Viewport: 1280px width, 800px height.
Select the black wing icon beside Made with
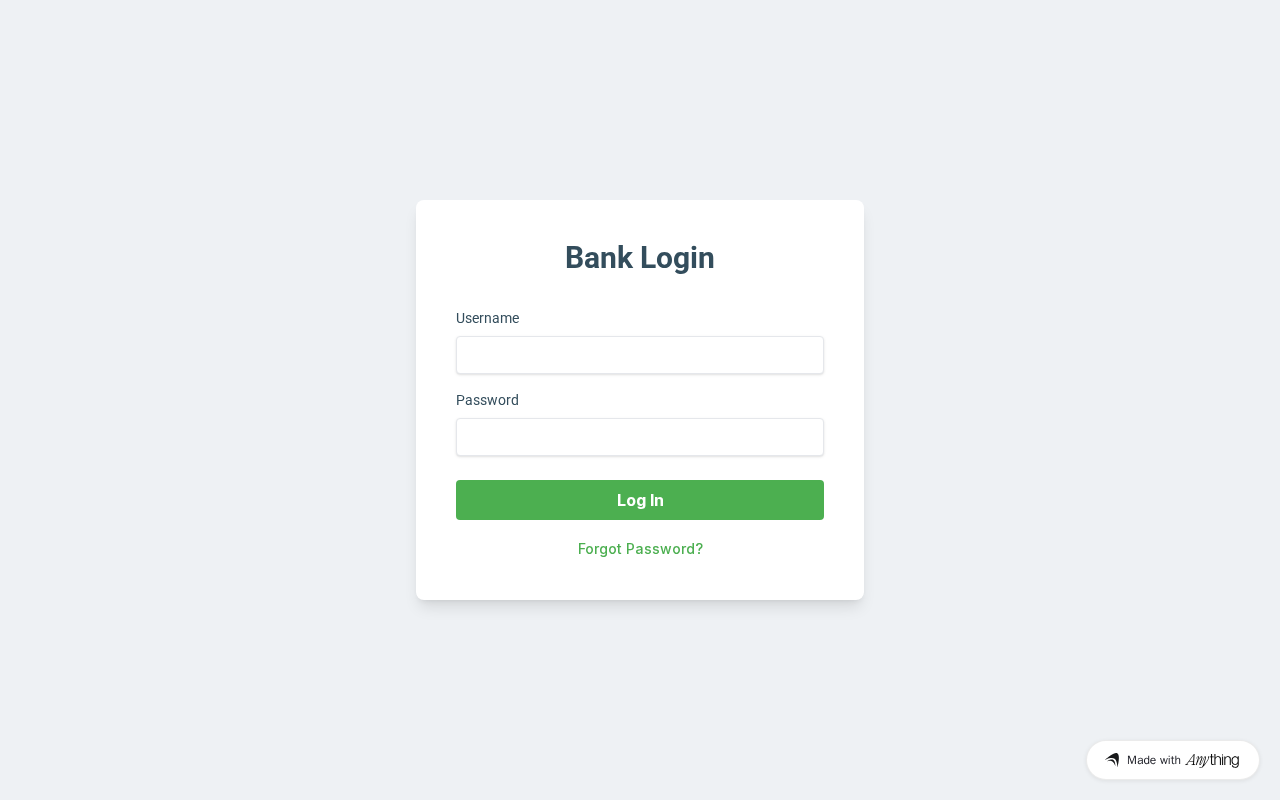click(x=1112, y=760)
